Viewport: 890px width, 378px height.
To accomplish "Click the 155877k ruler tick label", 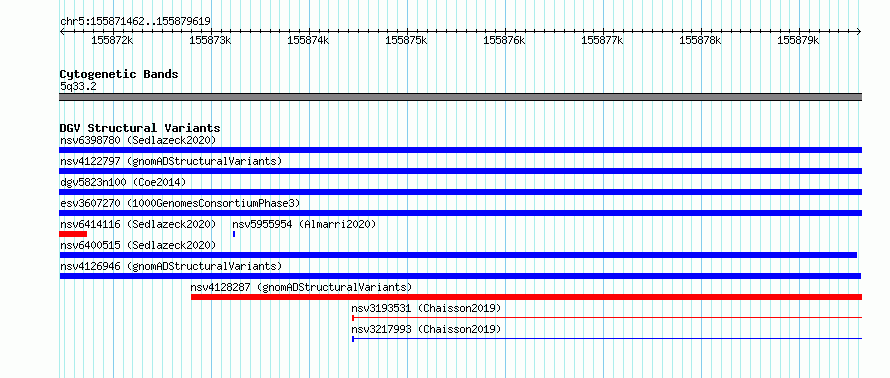I will [603, 40].
